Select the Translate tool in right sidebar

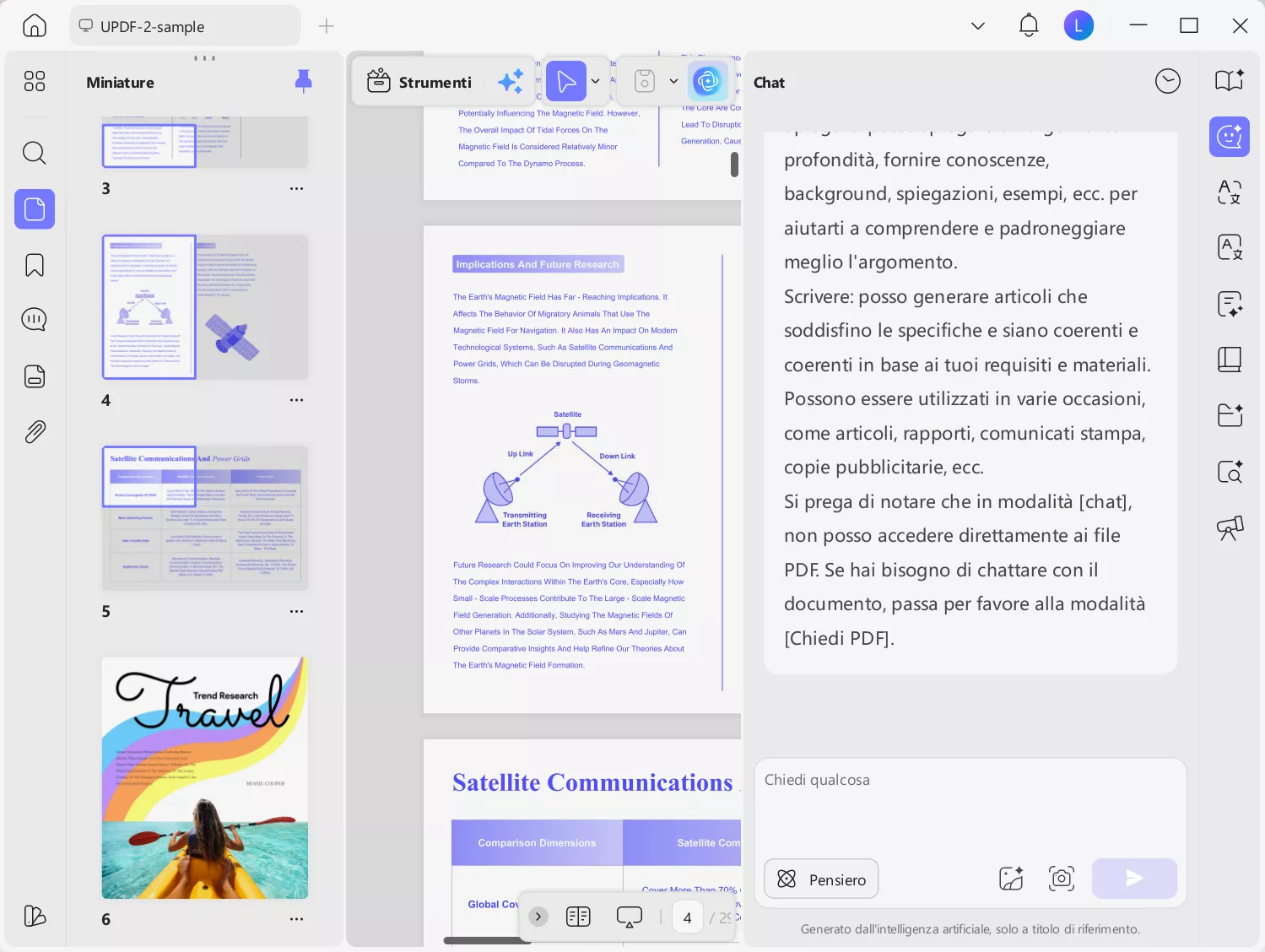pos(1230,247)
